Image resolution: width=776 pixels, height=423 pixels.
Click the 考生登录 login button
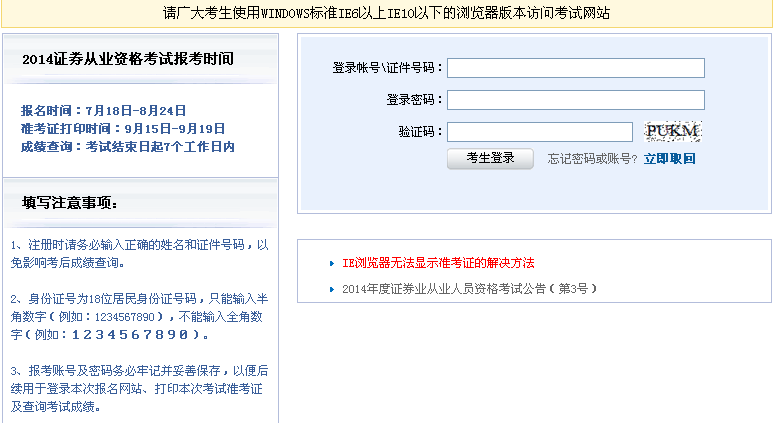coord(490,159)
